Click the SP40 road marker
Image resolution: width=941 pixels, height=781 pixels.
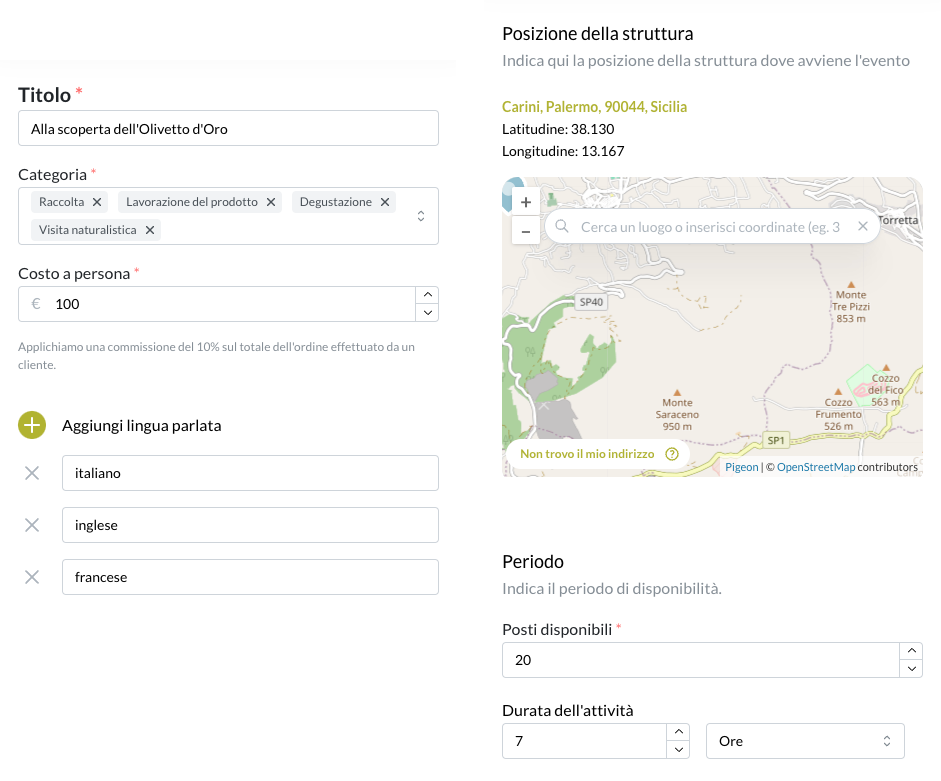(x=591, y=302)
